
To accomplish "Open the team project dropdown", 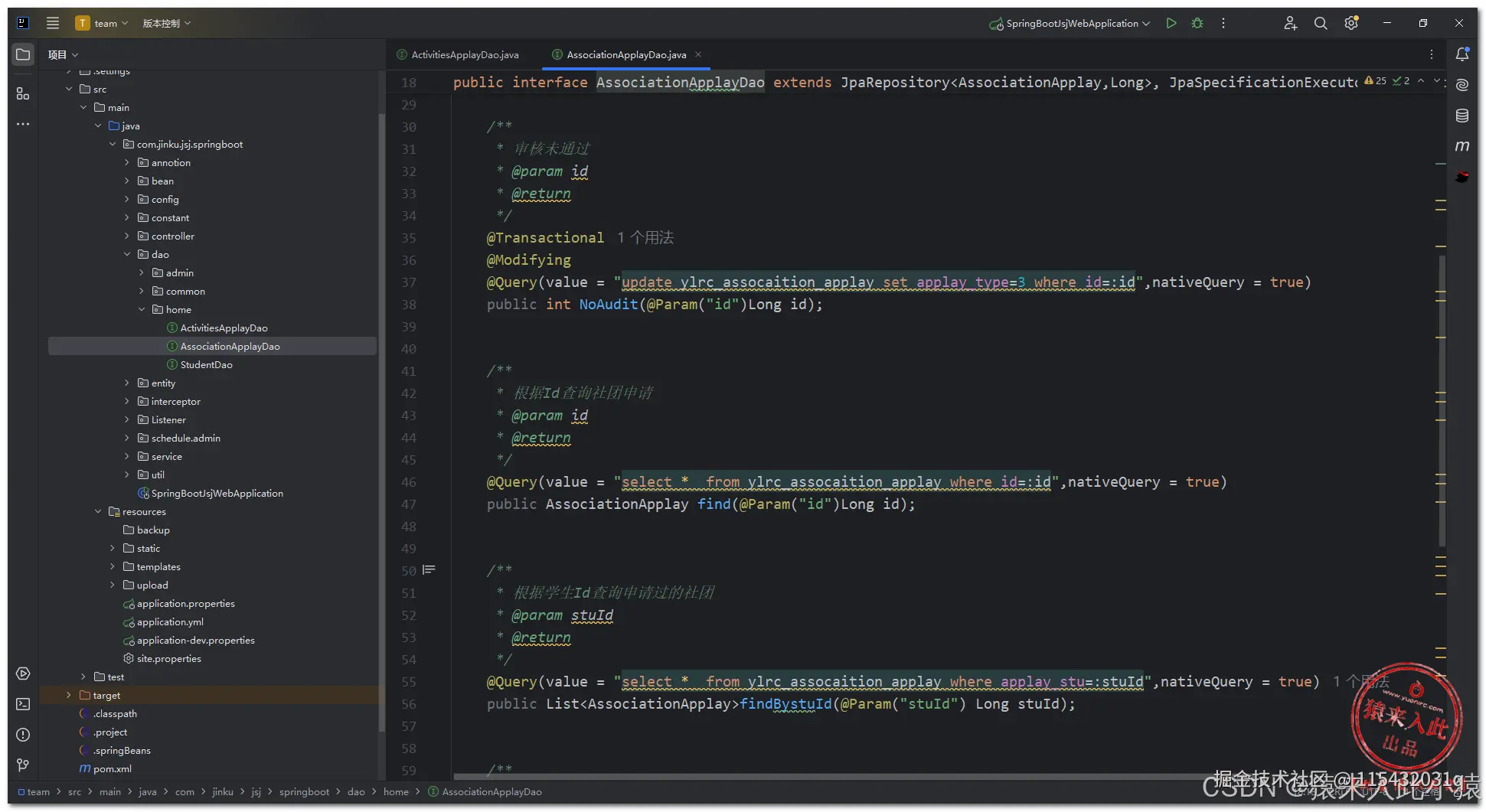I will coord(102,23).
